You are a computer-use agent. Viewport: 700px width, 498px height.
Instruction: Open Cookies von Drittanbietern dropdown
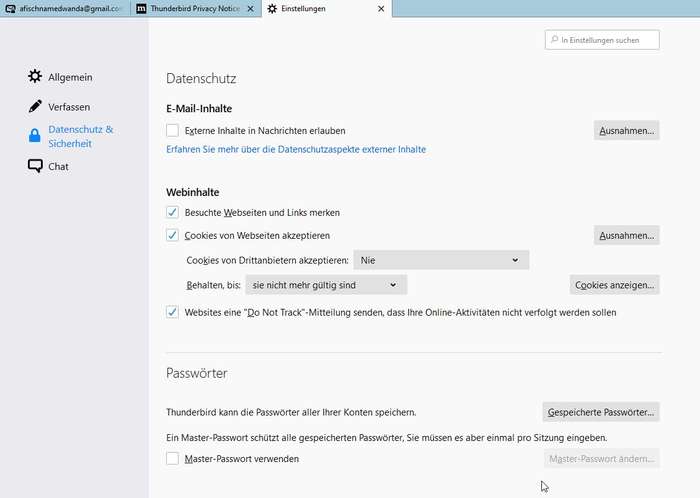pyautogui.click(x=440, y=260)
